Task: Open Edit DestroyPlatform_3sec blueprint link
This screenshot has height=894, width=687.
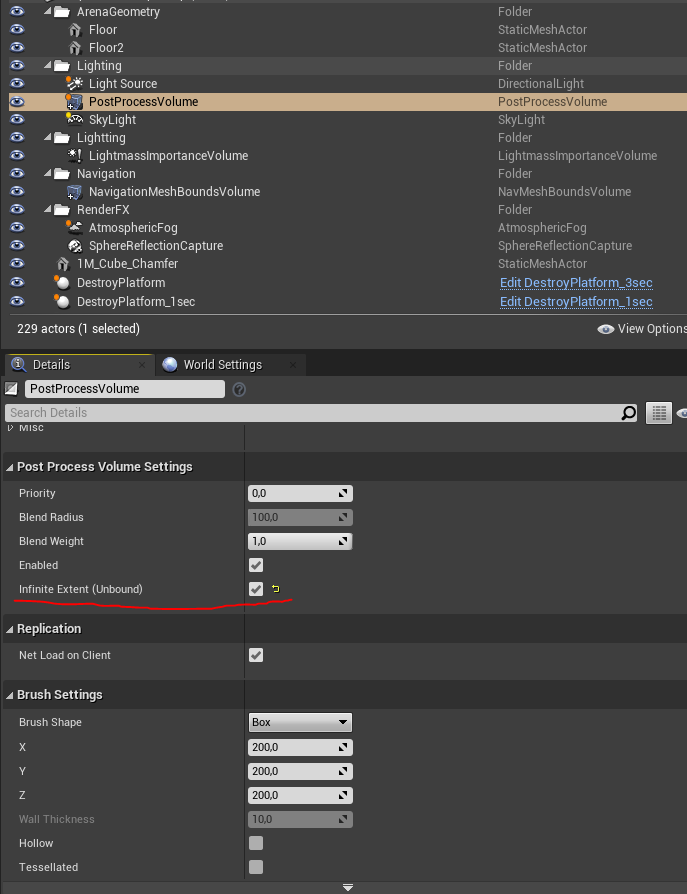Action: pyautogui.click(x=576, y=283)
